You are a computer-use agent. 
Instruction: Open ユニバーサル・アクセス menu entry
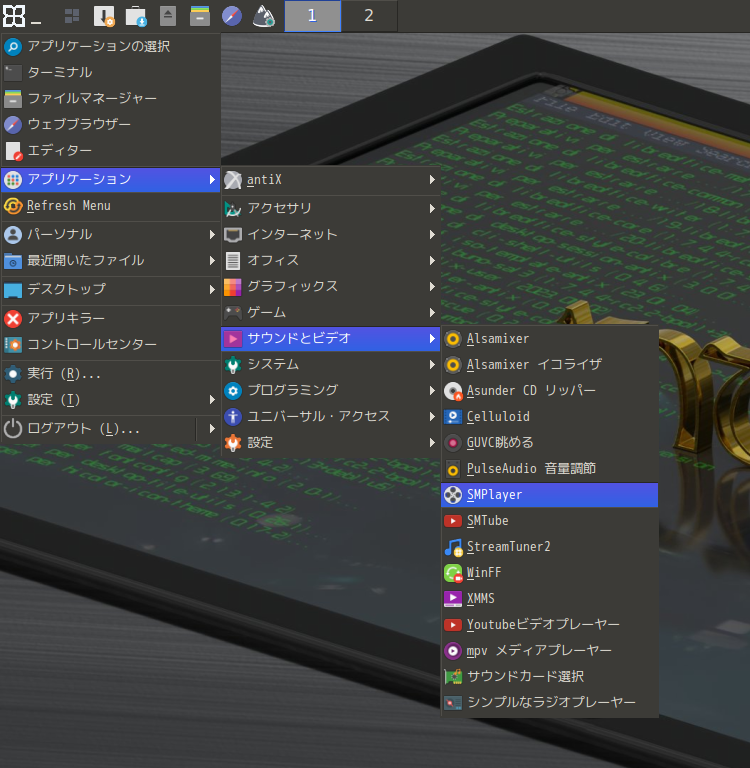(x=331, y=417)
